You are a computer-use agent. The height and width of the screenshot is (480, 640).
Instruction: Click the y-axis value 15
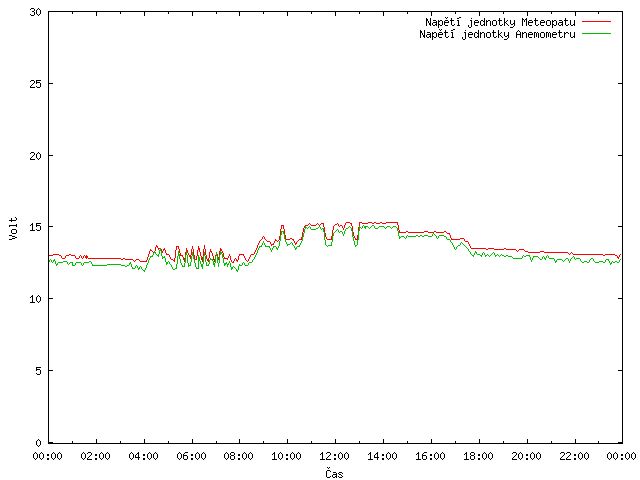[36, 227]
